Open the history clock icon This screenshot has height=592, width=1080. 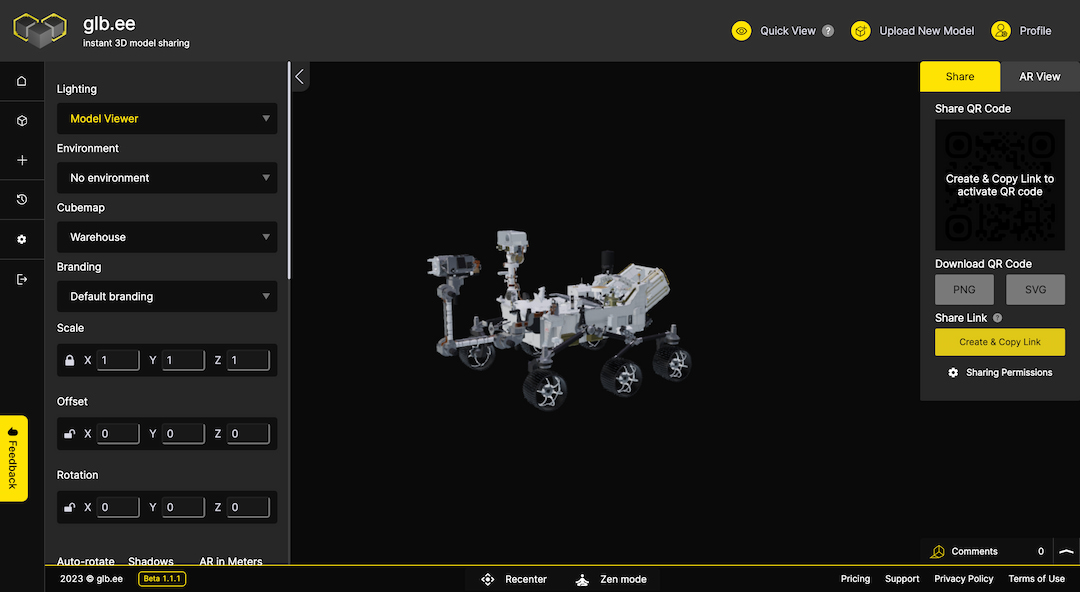(x=22, y=200)
